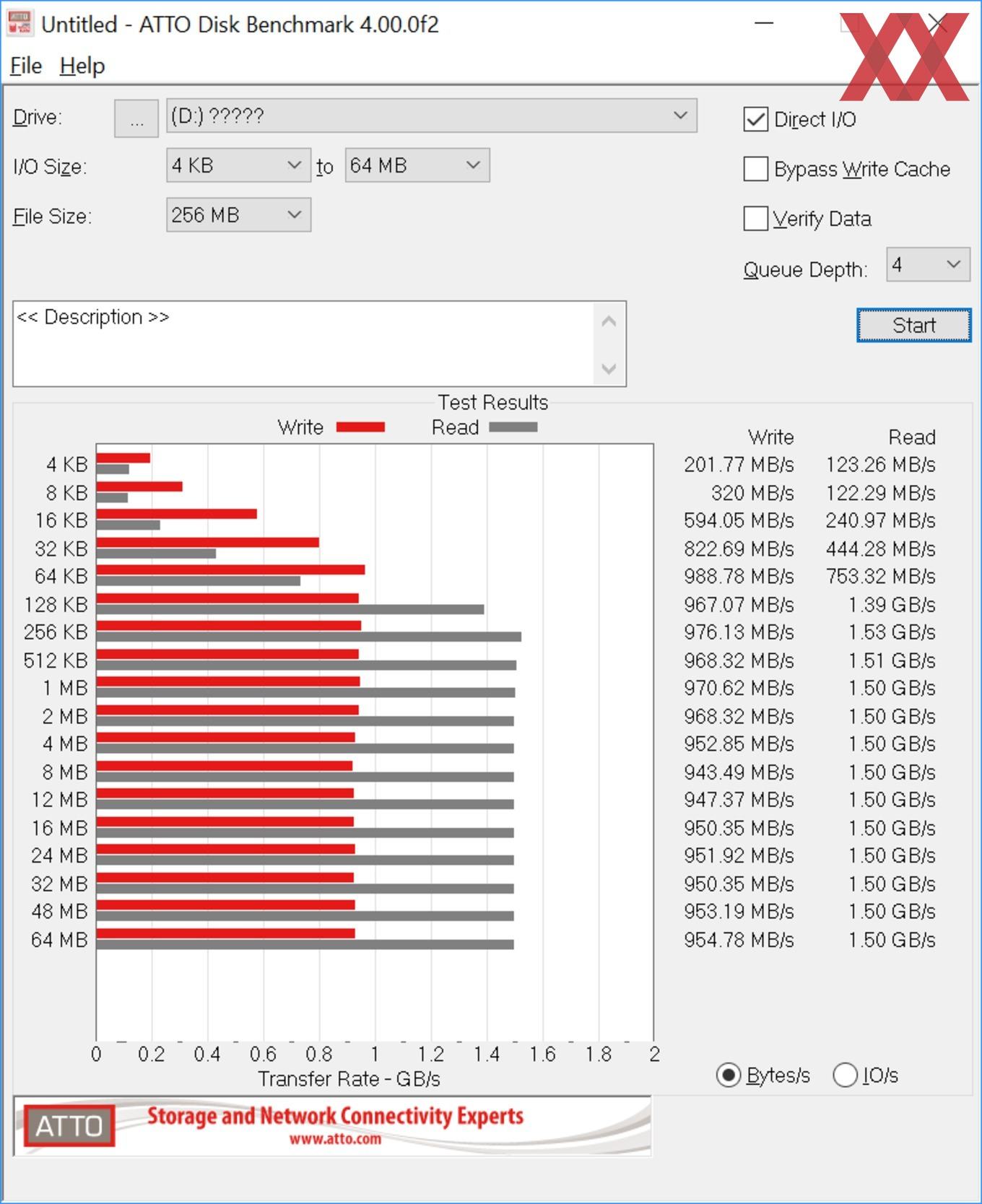This screenshot has width=982, height=1204.
Task: Click the gray Read legend swatch
Action: [x=513, y=427]
